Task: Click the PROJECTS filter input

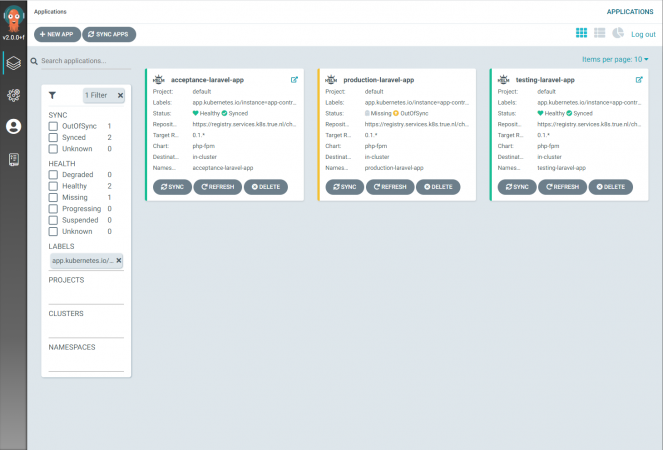Action: (x=86, y=295)
